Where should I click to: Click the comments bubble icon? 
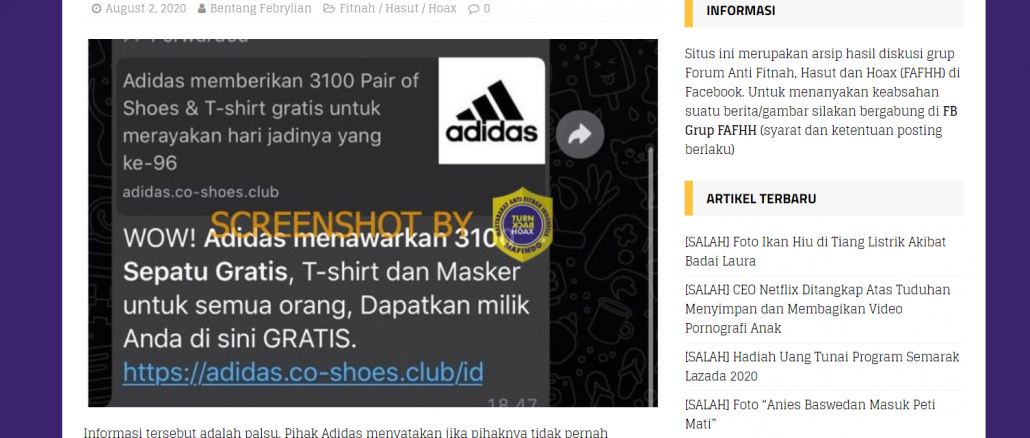474,9
